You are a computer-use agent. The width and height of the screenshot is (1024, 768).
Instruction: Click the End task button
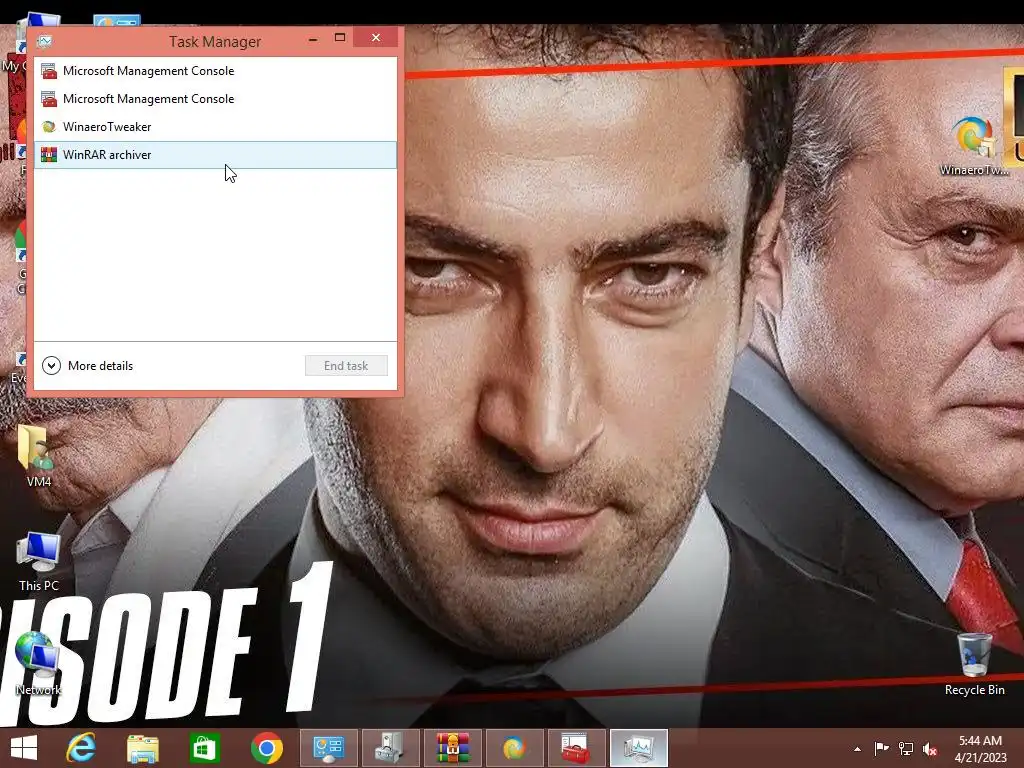(346, 366)
